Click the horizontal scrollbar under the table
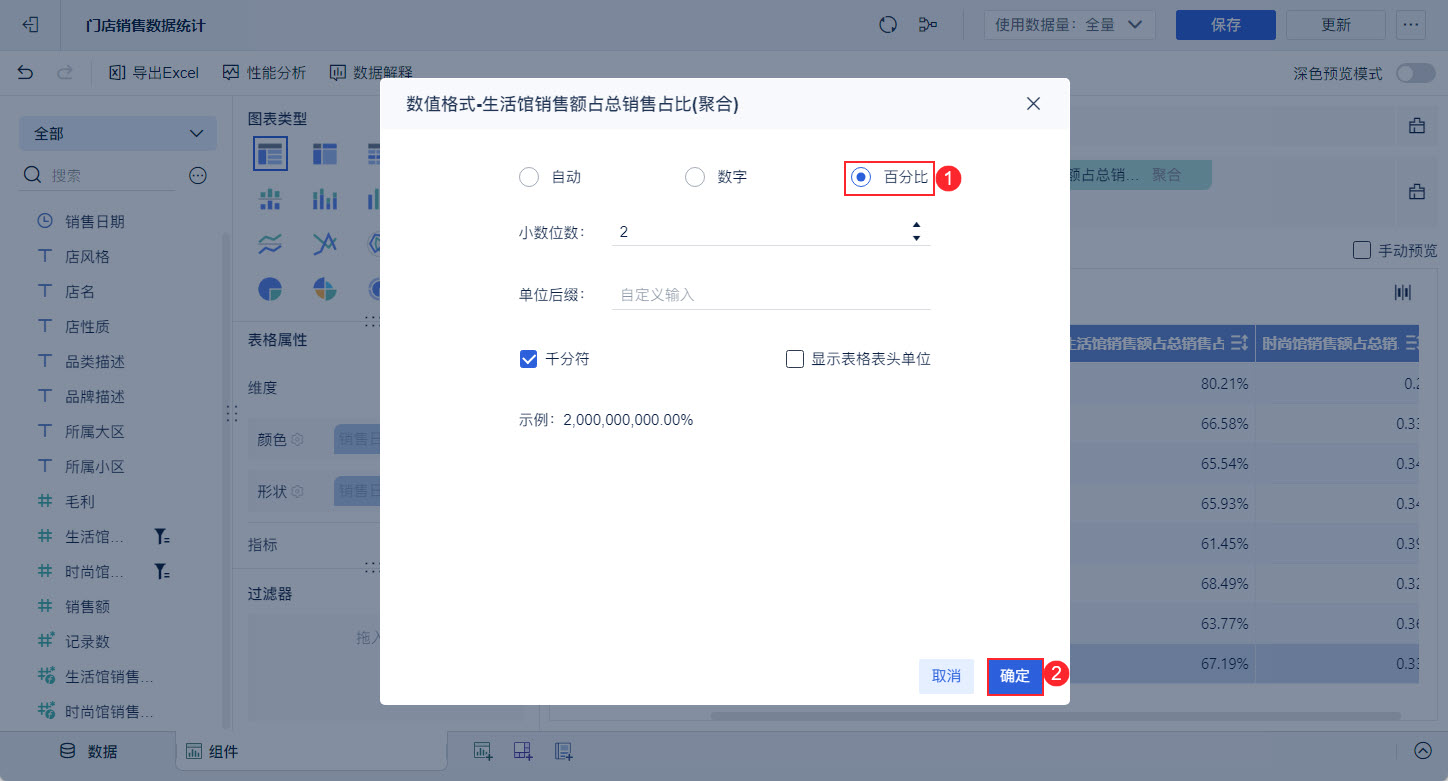The width and height of the screenshot is (1448, 781). pos(1055,716)
